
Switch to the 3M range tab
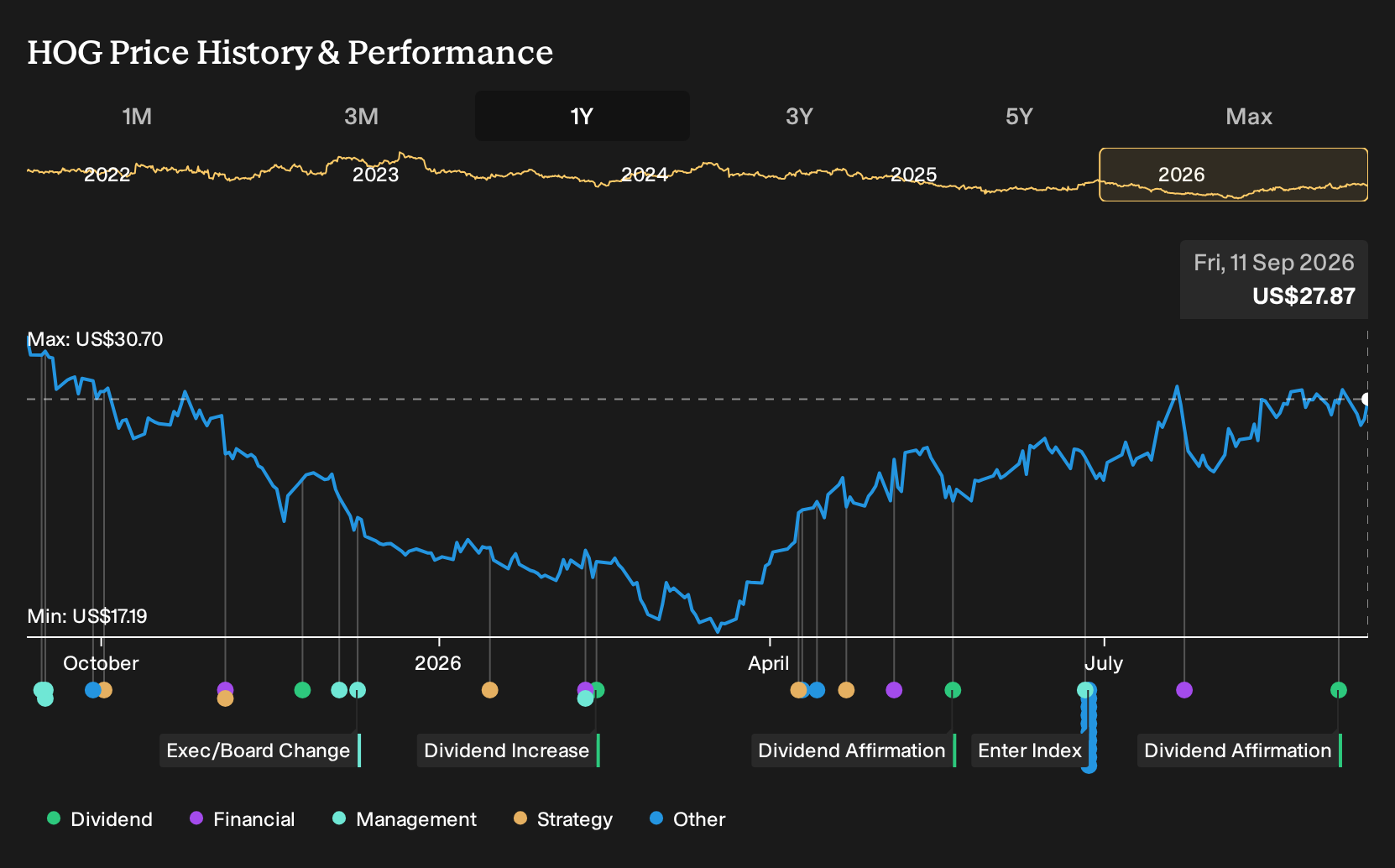pos(361,116)
